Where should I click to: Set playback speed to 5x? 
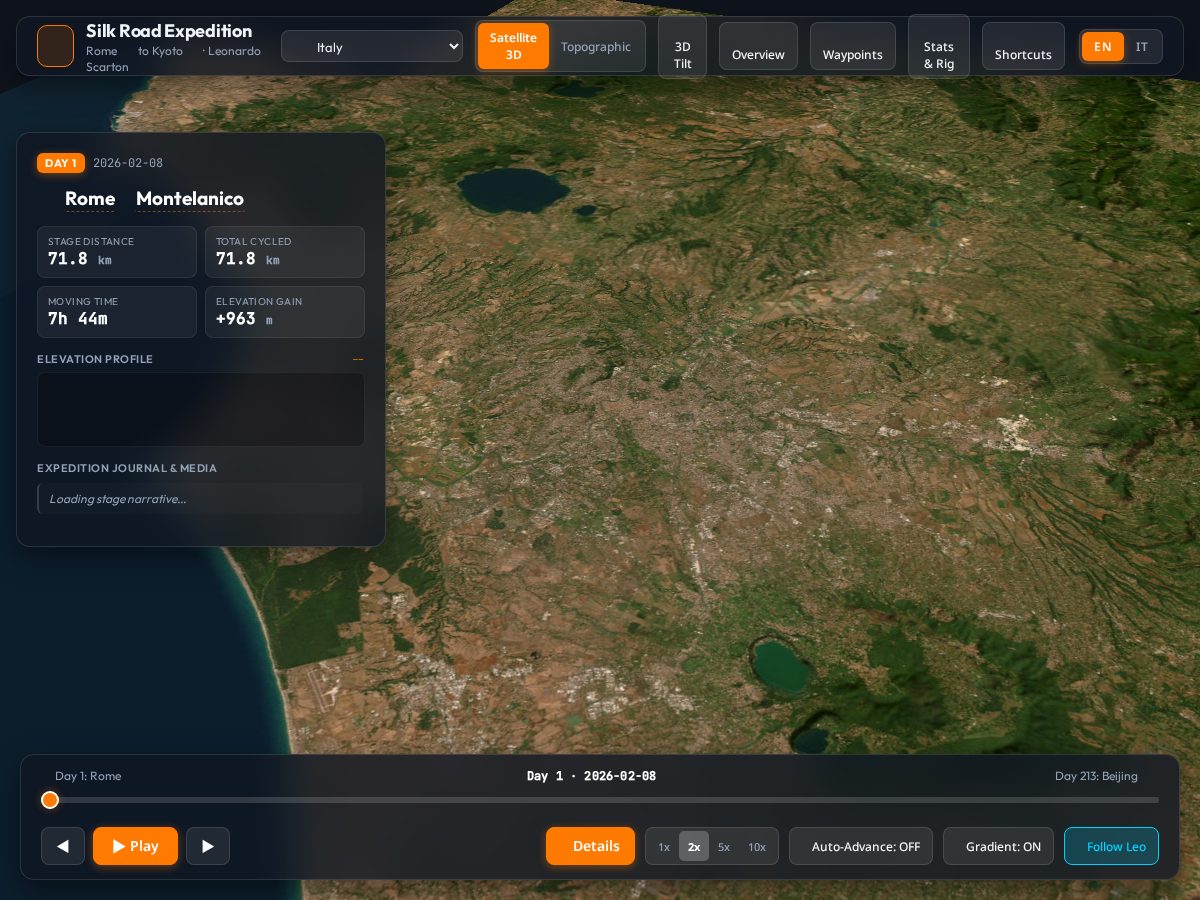click(724, 847)
